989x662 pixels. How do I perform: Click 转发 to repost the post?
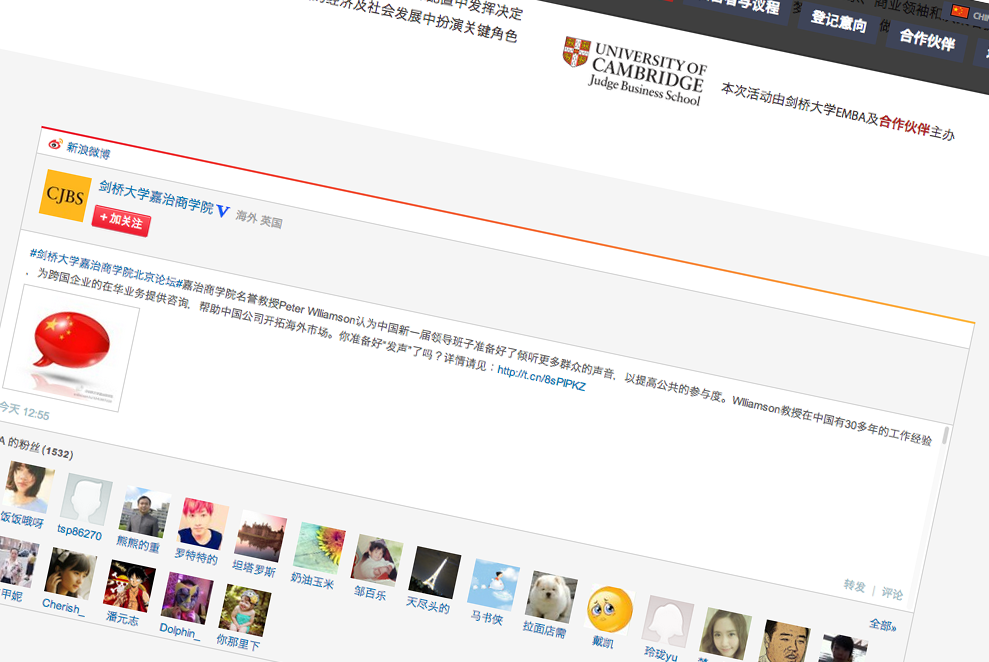tap(855, 586)
